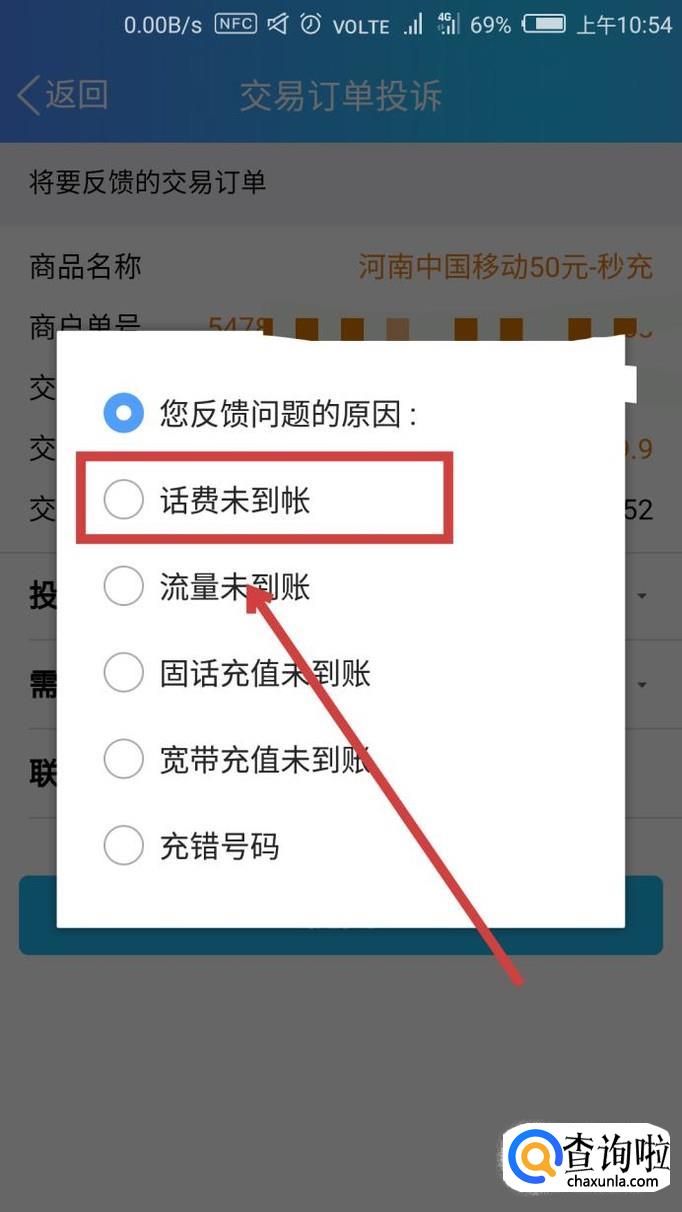This screenshot has width=682, height=1212.
Task: Tap the product name 河南中国移动50元-秒充
Action: click(505, 267)
